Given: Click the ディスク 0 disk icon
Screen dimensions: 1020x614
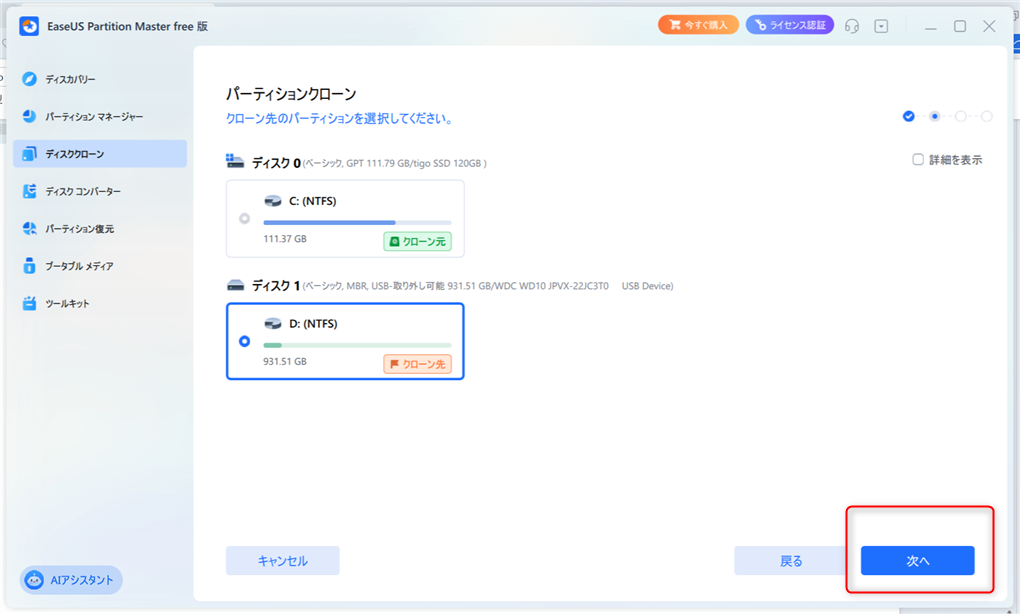Looking at the screenshot, I should 235,161.
